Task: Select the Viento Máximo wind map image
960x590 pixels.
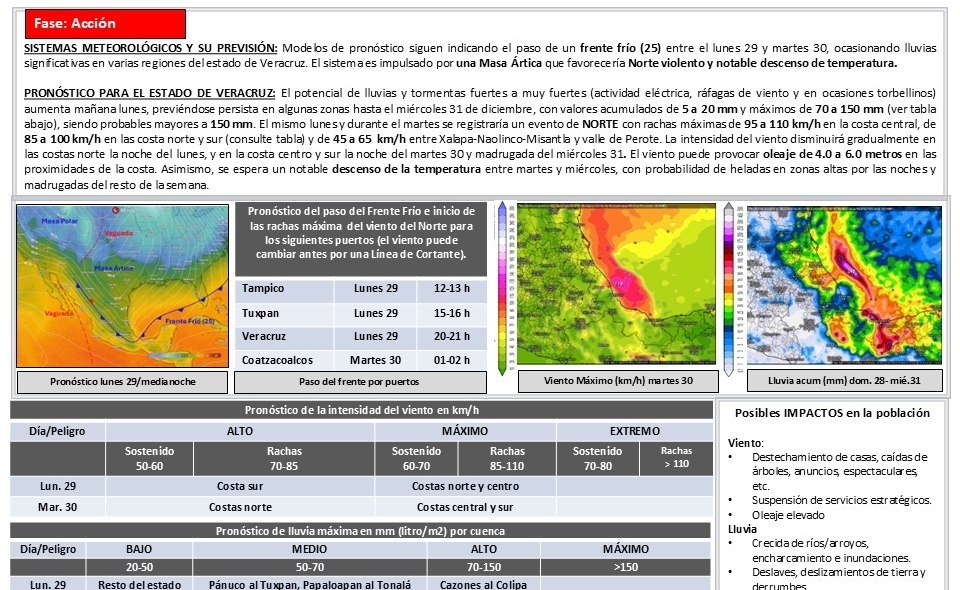Action: pos(616,285)
